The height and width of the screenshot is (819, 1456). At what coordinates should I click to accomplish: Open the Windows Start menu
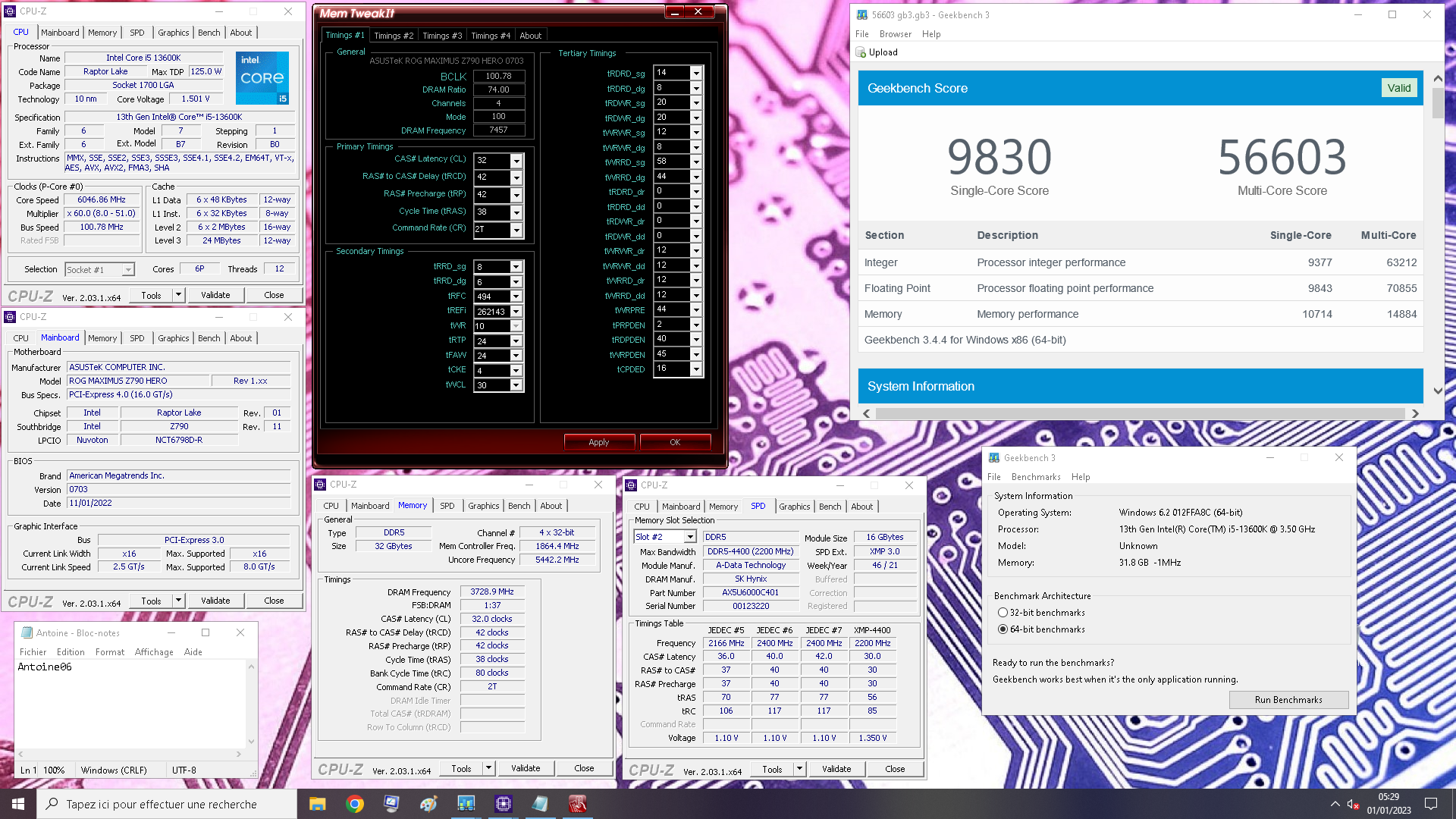click(x=18, y=804)
